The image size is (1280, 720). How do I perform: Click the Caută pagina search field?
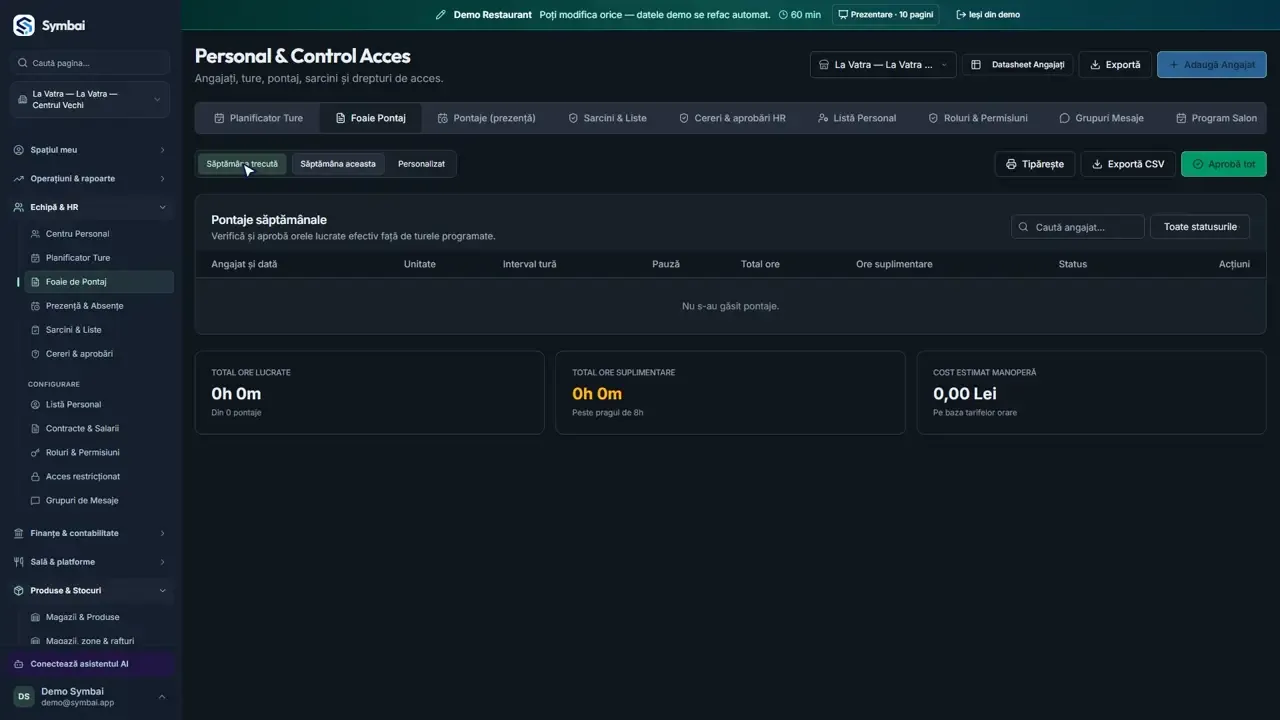pyautogui.click(x=90, y=63)
